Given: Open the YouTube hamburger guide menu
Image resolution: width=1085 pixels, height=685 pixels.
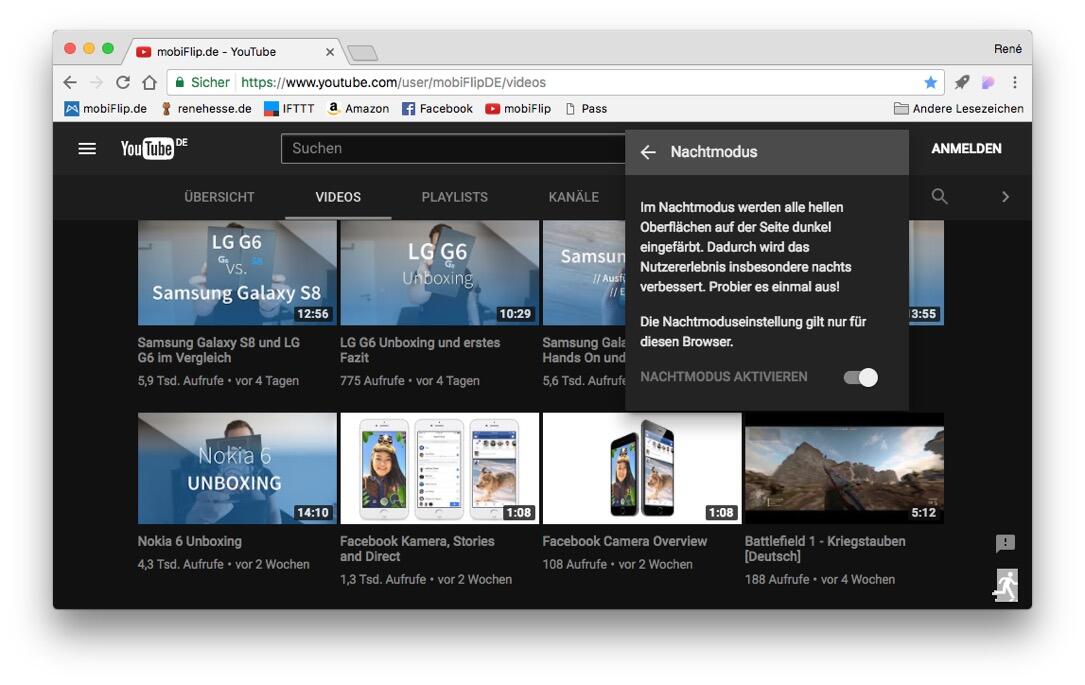Looking at the screenshot, I should tap(87, 149).
